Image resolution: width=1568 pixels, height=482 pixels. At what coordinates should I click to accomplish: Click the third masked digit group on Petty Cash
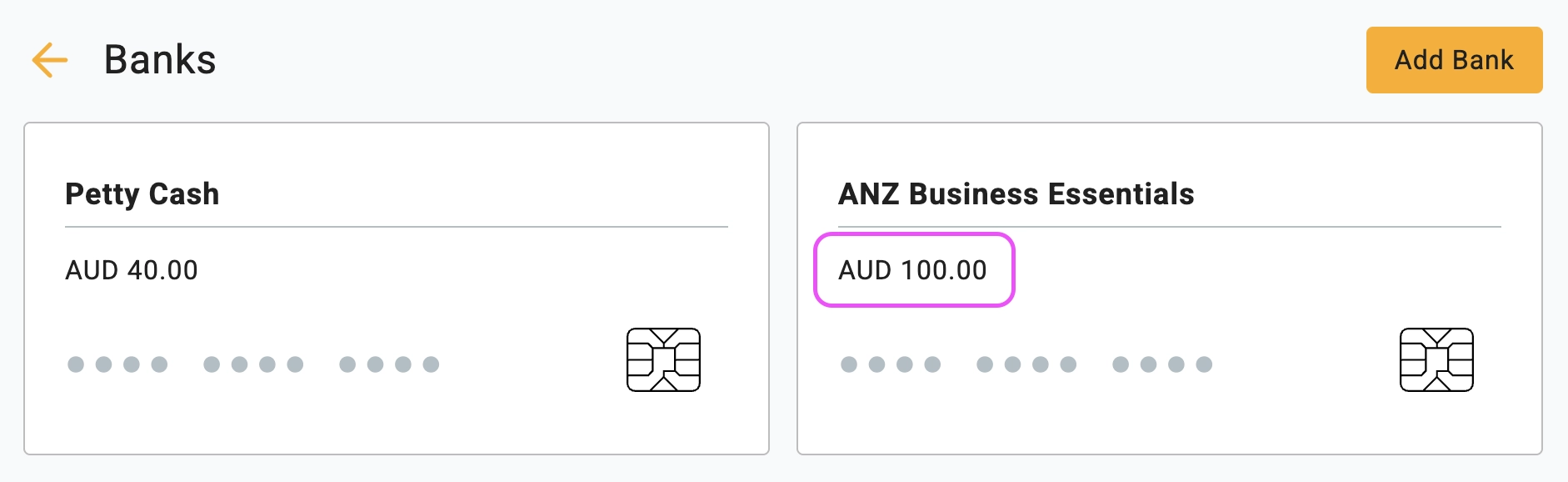click(x=389, y=364)
